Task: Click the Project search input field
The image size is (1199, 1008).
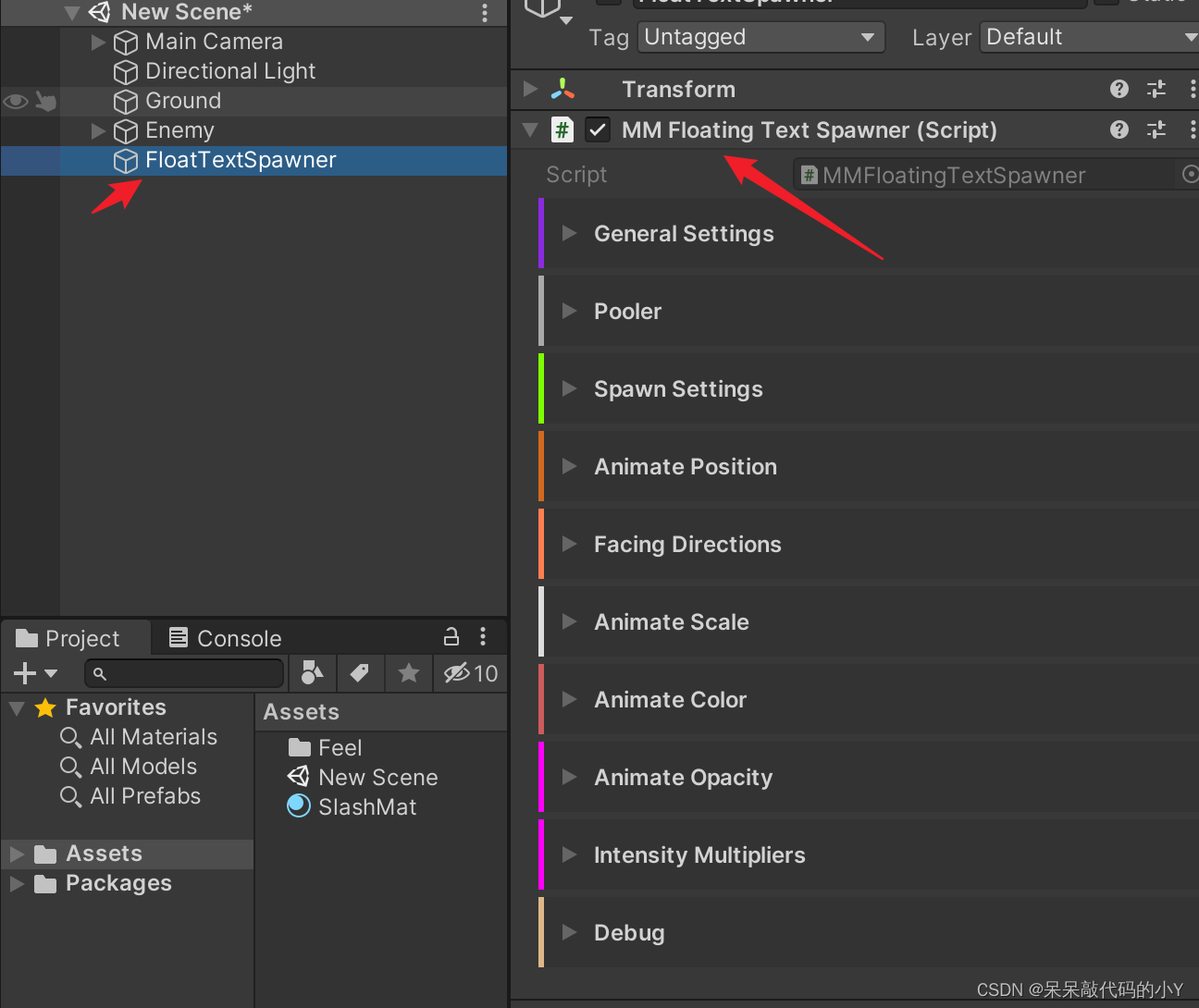Action: [x=184, y=673]
